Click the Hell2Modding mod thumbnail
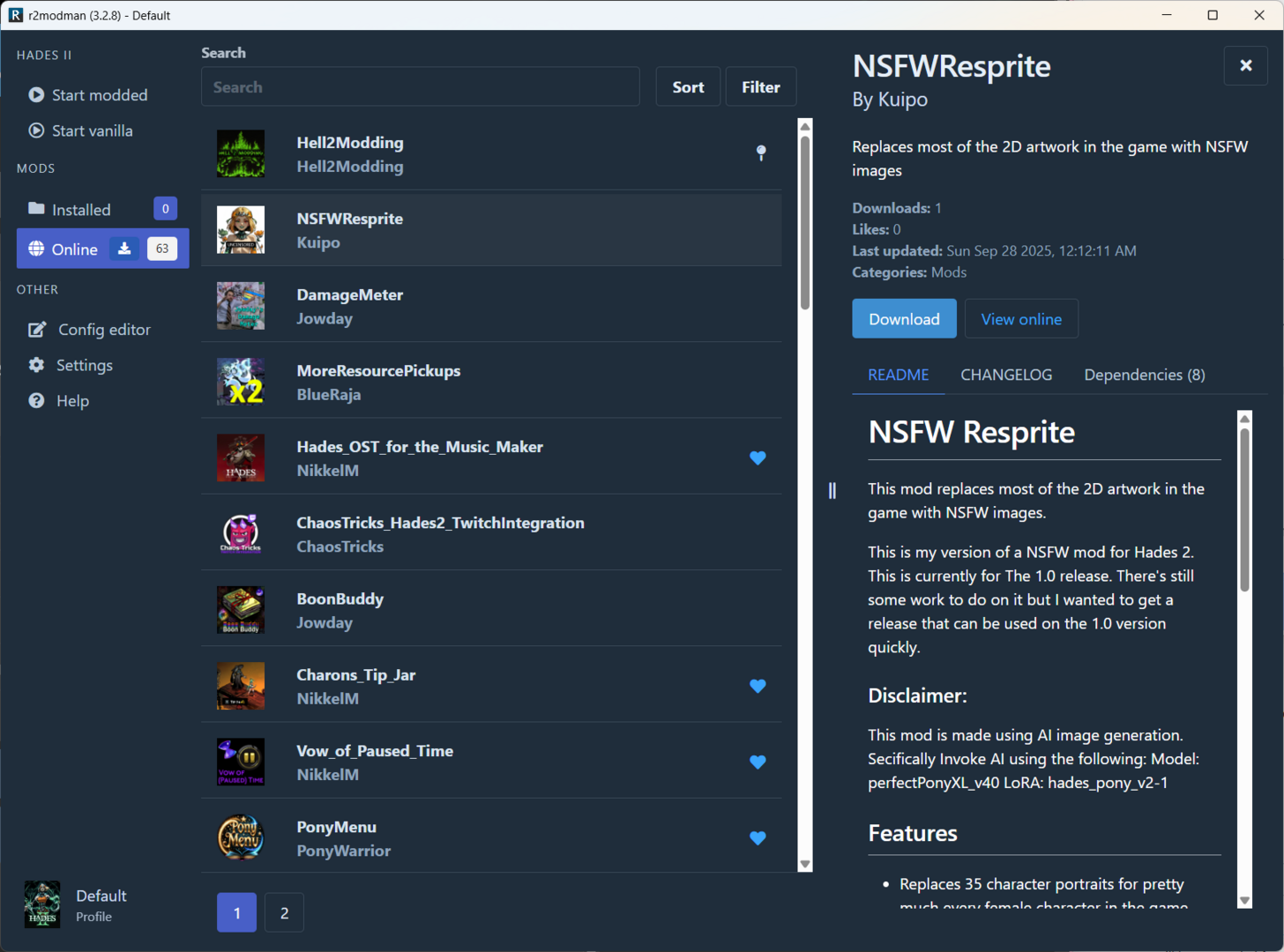This screenshot has width=1284, height=952. tap(241, 154)
